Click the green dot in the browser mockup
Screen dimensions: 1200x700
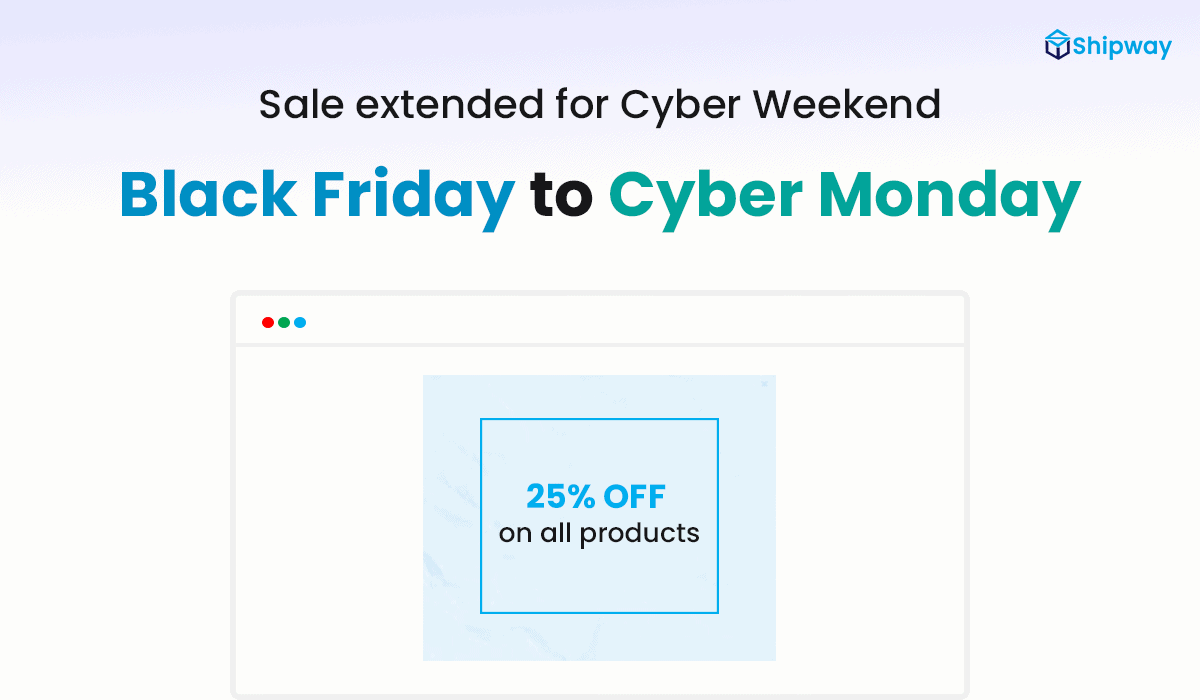pos(284,322)
